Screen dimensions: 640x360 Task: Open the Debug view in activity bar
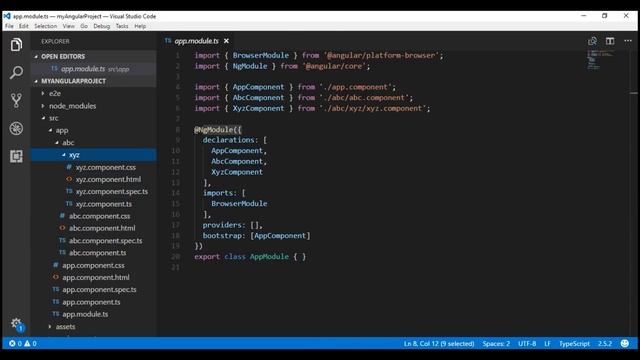coord(16,129)
